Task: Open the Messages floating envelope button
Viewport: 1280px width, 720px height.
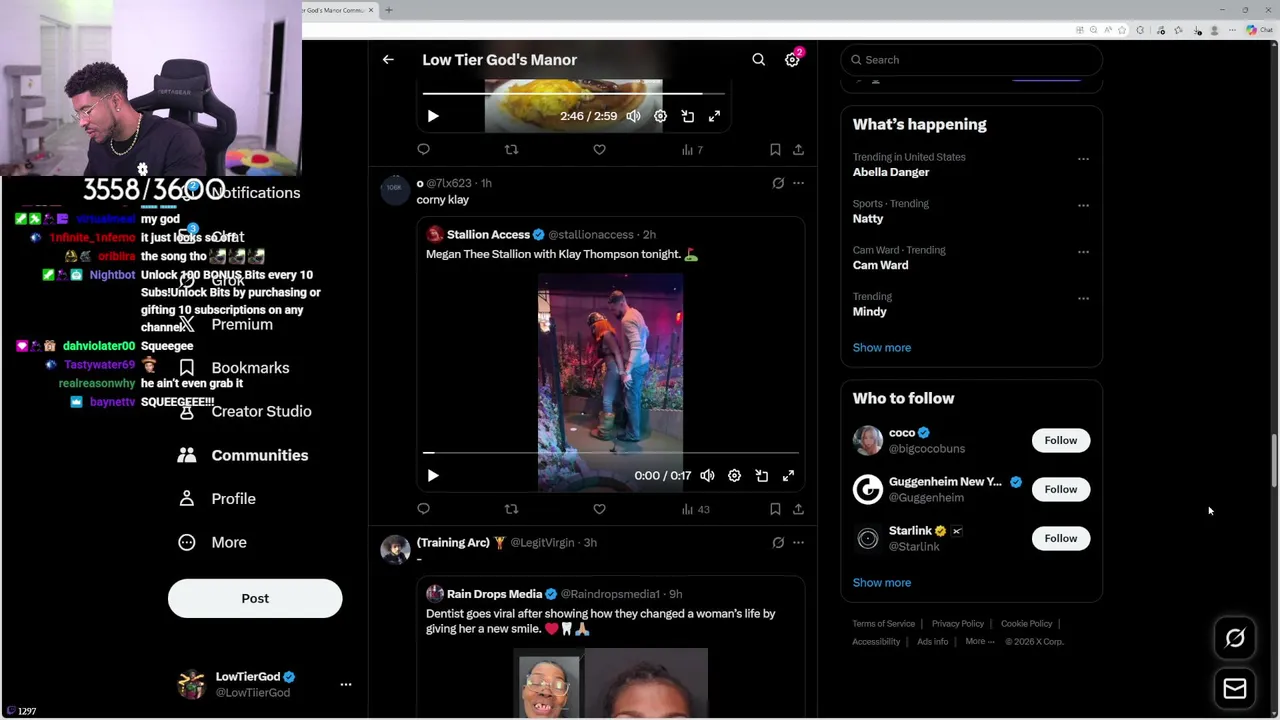Action: [1235, 689]
